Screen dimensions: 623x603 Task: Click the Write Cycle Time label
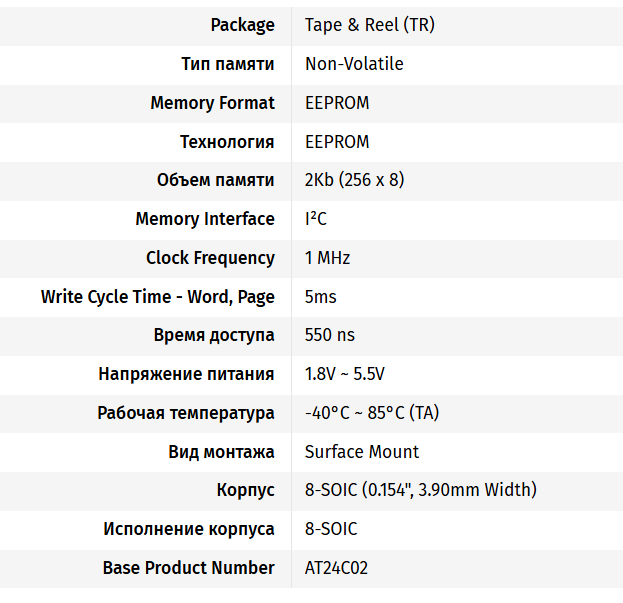tap(157, 297)
